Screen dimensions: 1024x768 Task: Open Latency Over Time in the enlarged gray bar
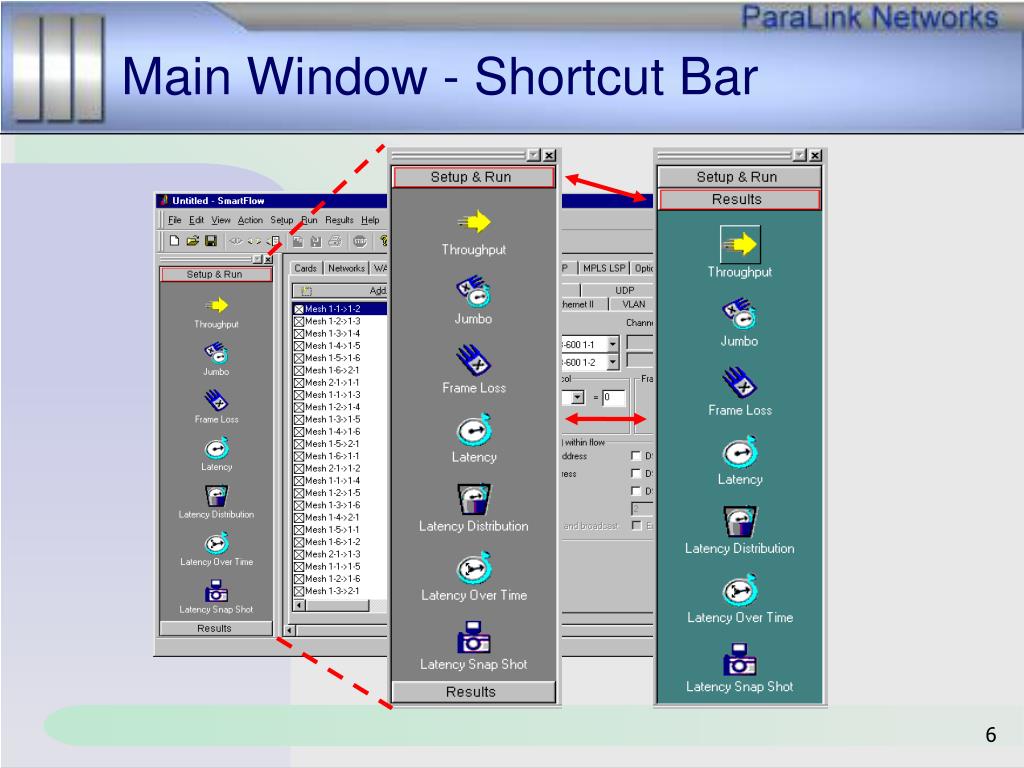point(474,568)
